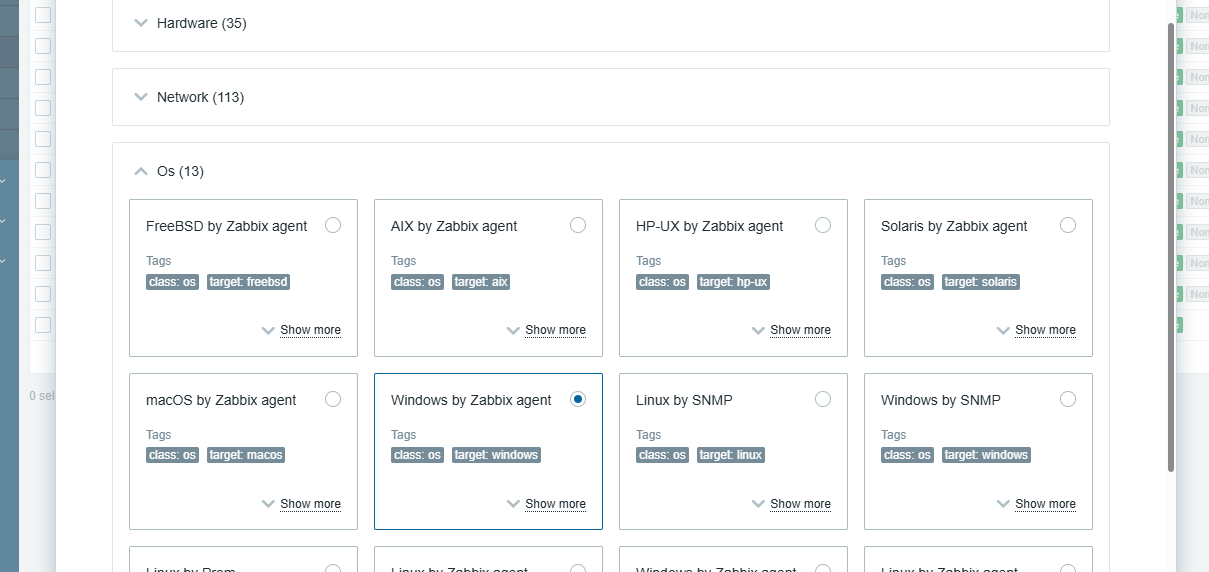This screenshot has width=1209, height=572.
Task: Click 'class: os' tag in AIX card
Action: [418, 282]
